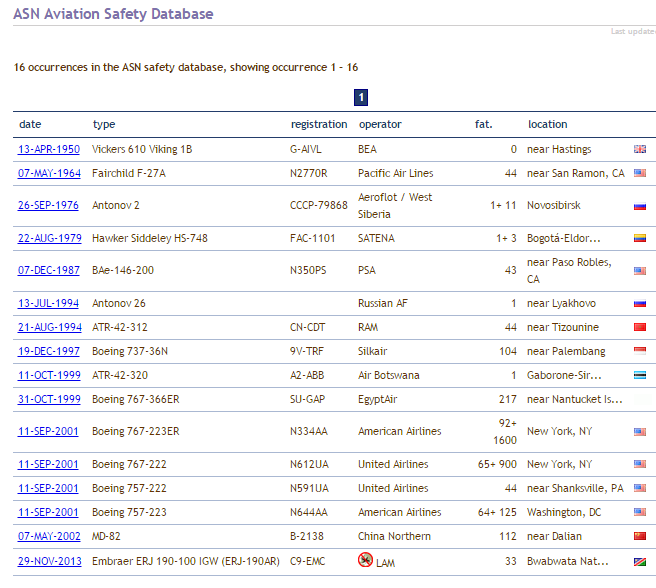Click the Chinese flag in Dalian row

[x=640, y=536]
